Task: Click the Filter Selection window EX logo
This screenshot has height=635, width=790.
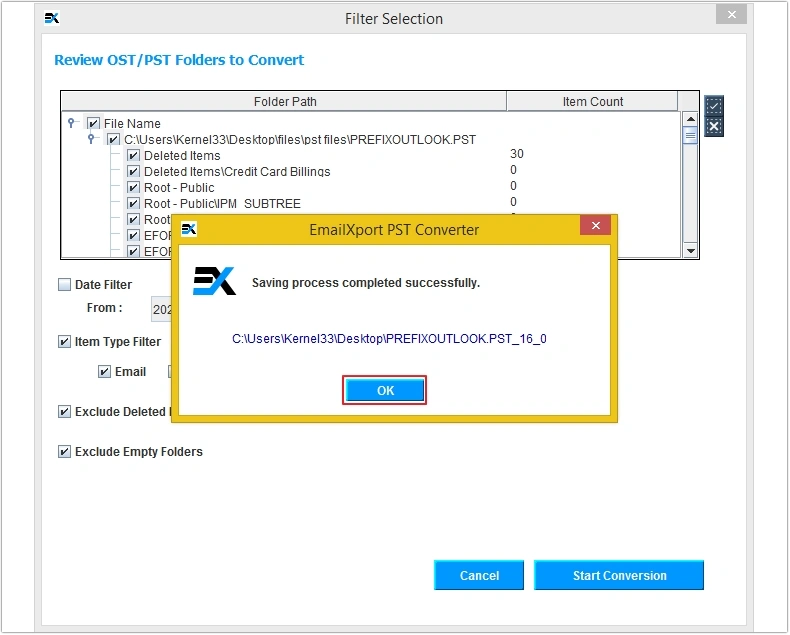Action: (52, 19)
